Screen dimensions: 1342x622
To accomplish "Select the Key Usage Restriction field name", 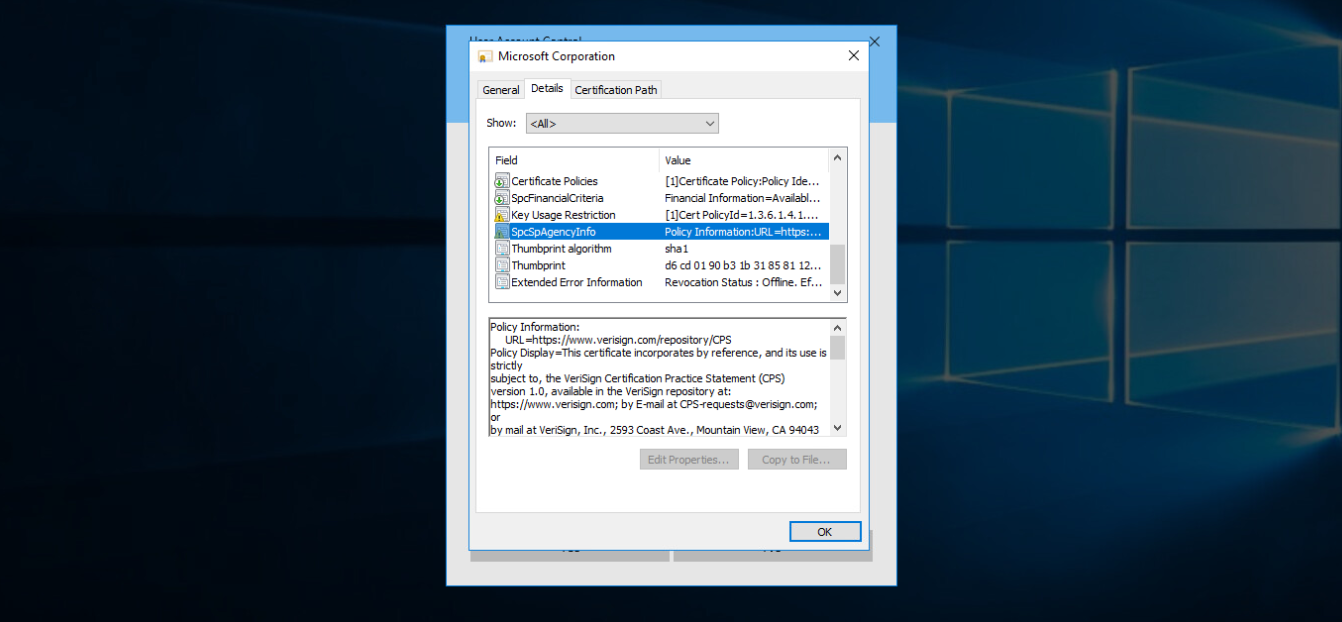I will (563, 215).
